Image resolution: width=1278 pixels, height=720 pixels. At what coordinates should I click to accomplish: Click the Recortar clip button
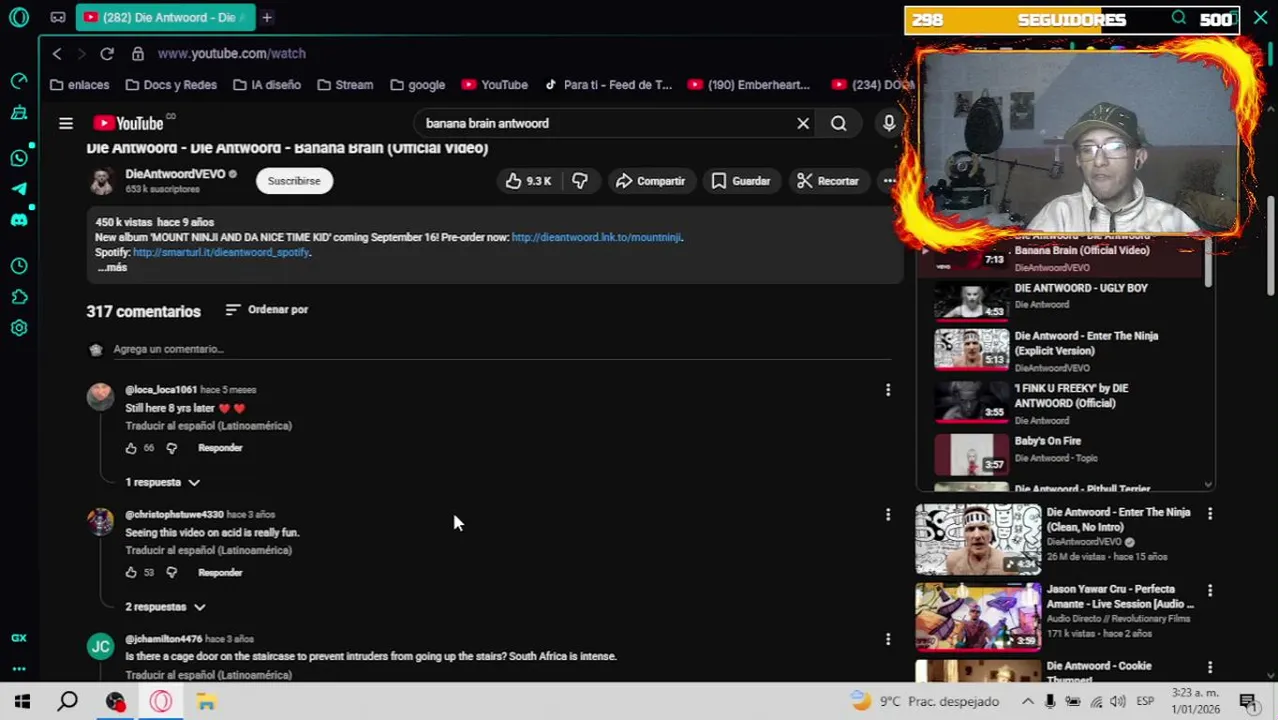pyautogui.click(x=828, y=181)
